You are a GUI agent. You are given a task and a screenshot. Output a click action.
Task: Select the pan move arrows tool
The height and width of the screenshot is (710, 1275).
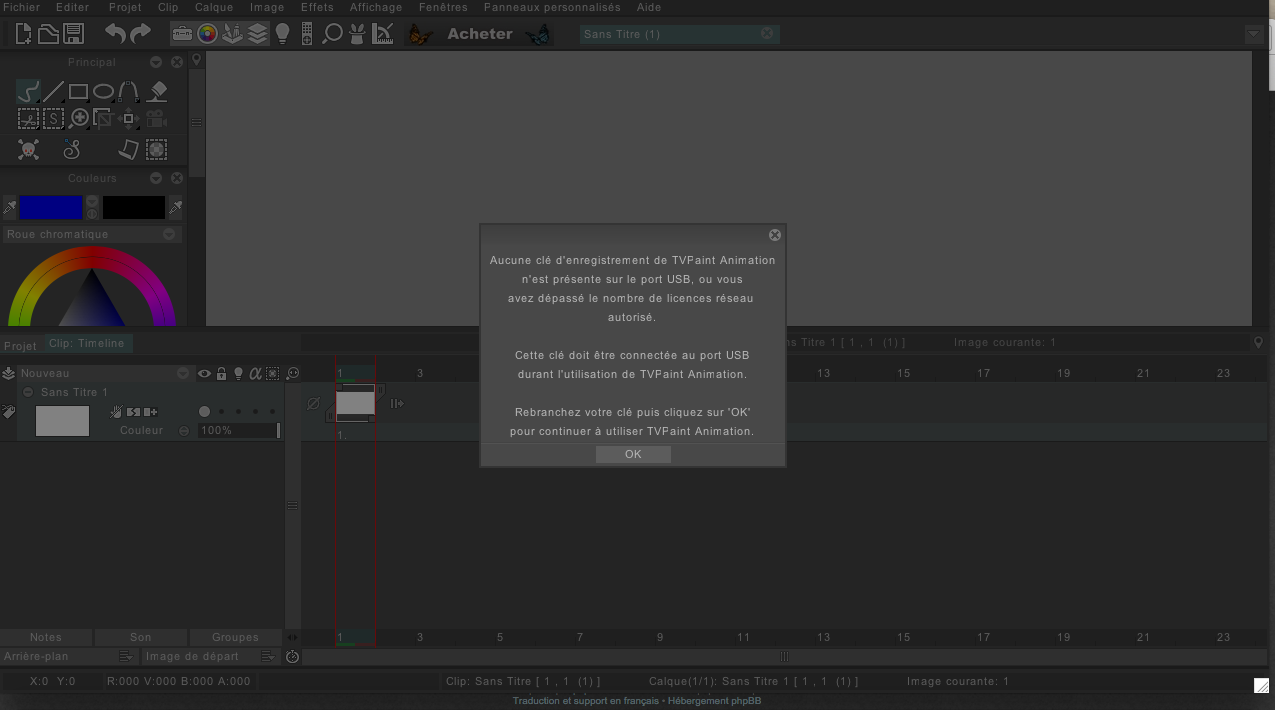(x=129, y=119)
